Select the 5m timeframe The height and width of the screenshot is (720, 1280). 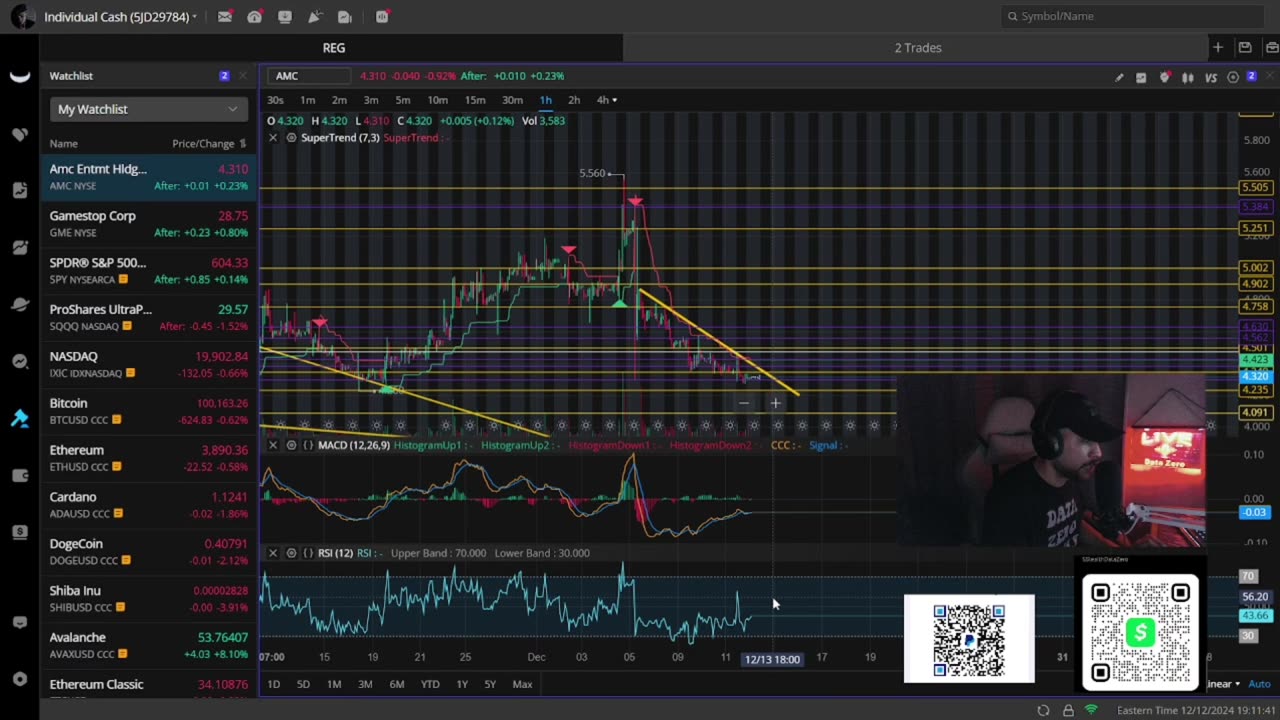click(x=402, y=100)
